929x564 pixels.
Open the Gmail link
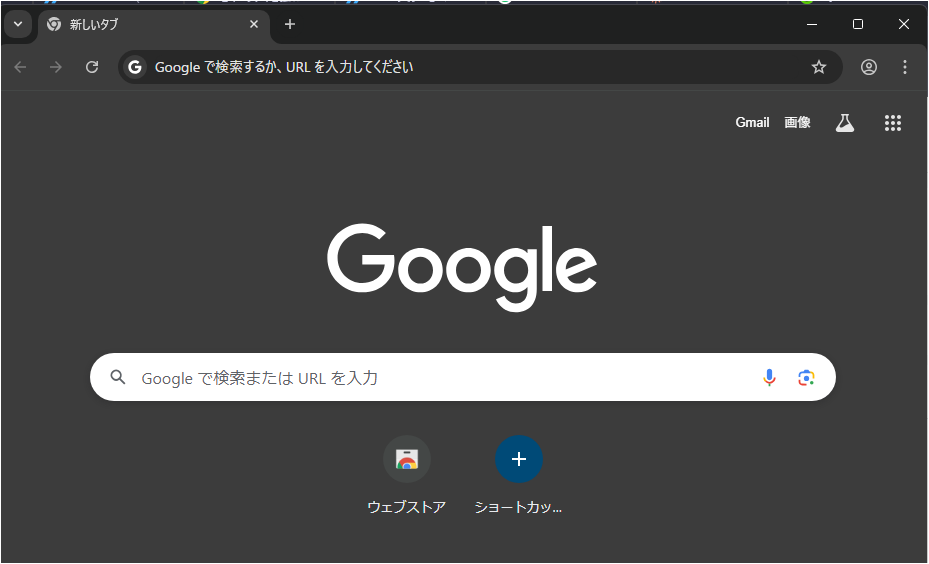point(752,123)
